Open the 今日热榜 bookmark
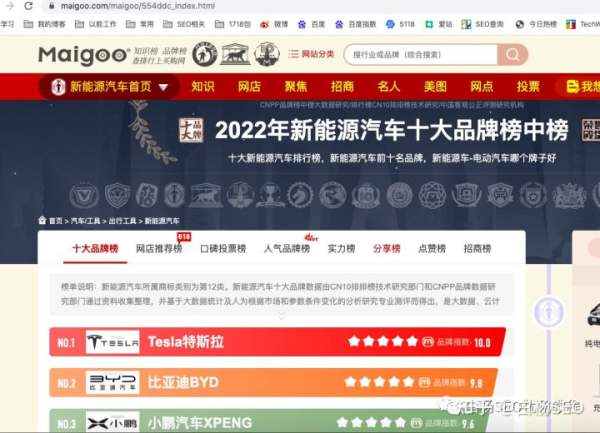Screen dimensions: 600x433 coord(536,24)
